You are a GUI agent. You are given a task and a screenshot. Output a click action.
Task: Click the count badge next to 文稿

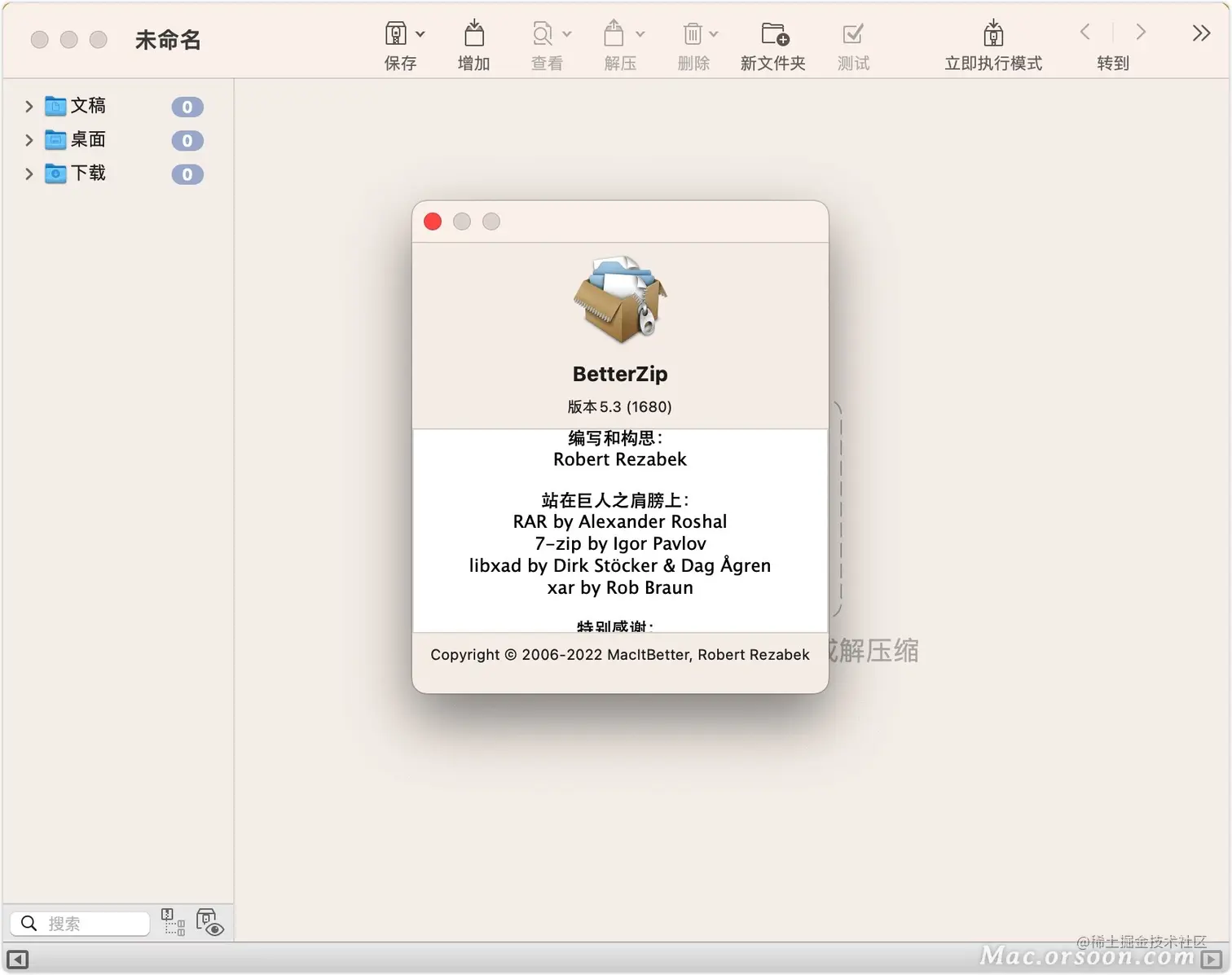(x=187, y=107)
